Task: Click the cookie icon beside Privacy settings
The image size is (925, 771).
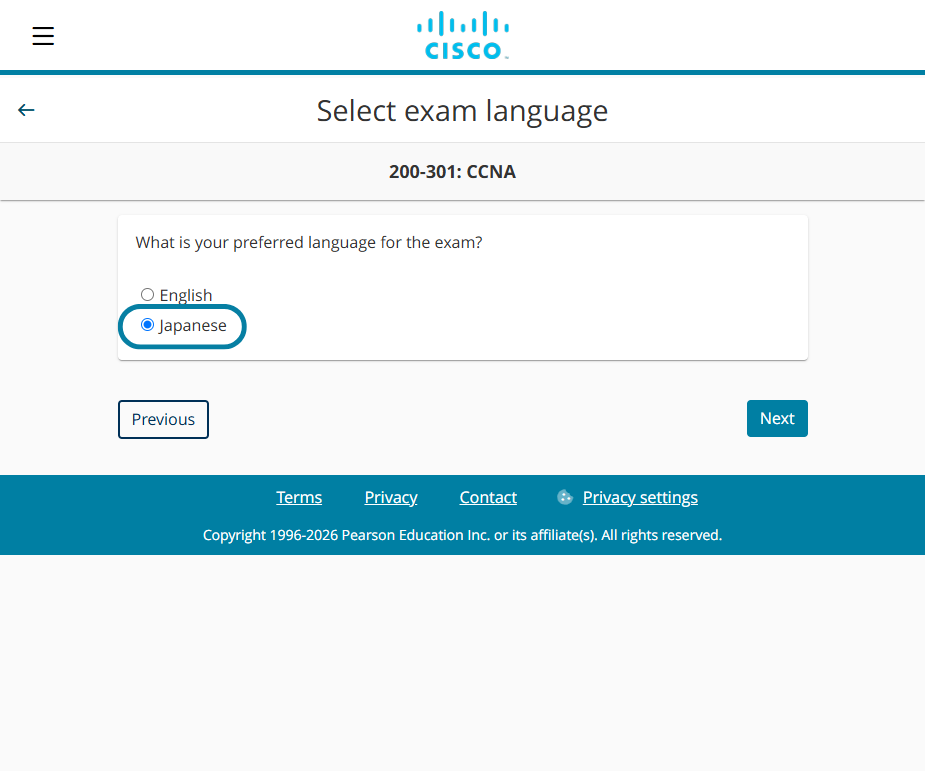Action: point(565,497)
